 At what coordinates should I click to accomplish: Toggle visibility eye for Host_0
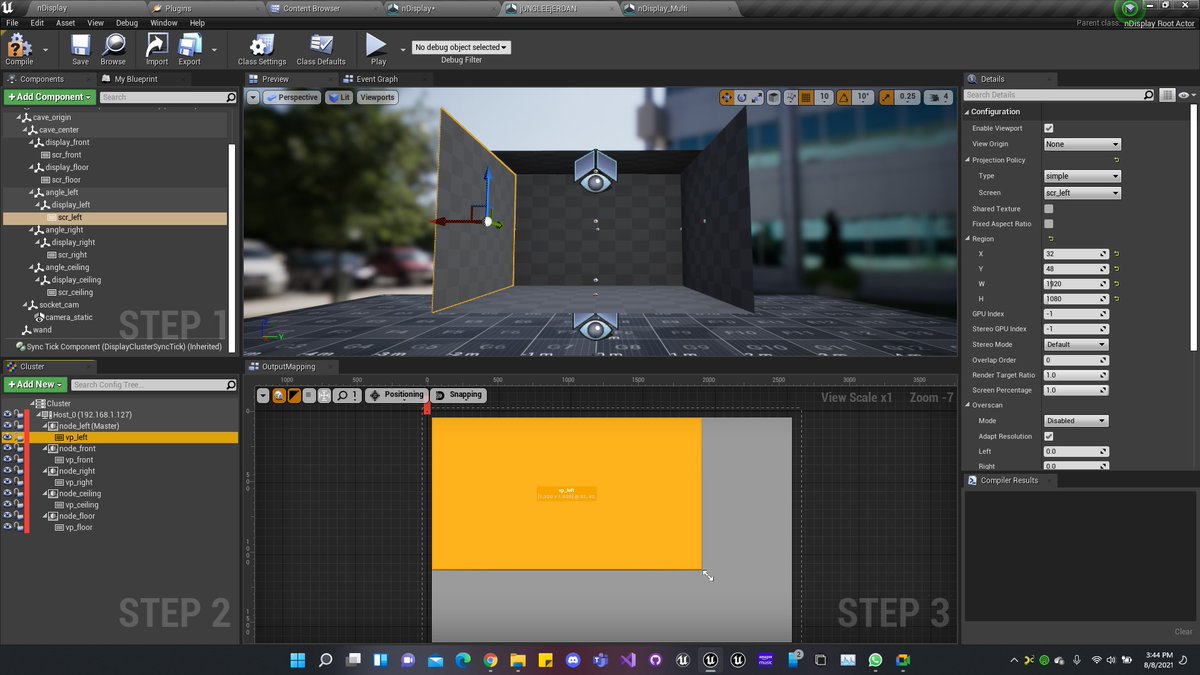tap(8, 414)
